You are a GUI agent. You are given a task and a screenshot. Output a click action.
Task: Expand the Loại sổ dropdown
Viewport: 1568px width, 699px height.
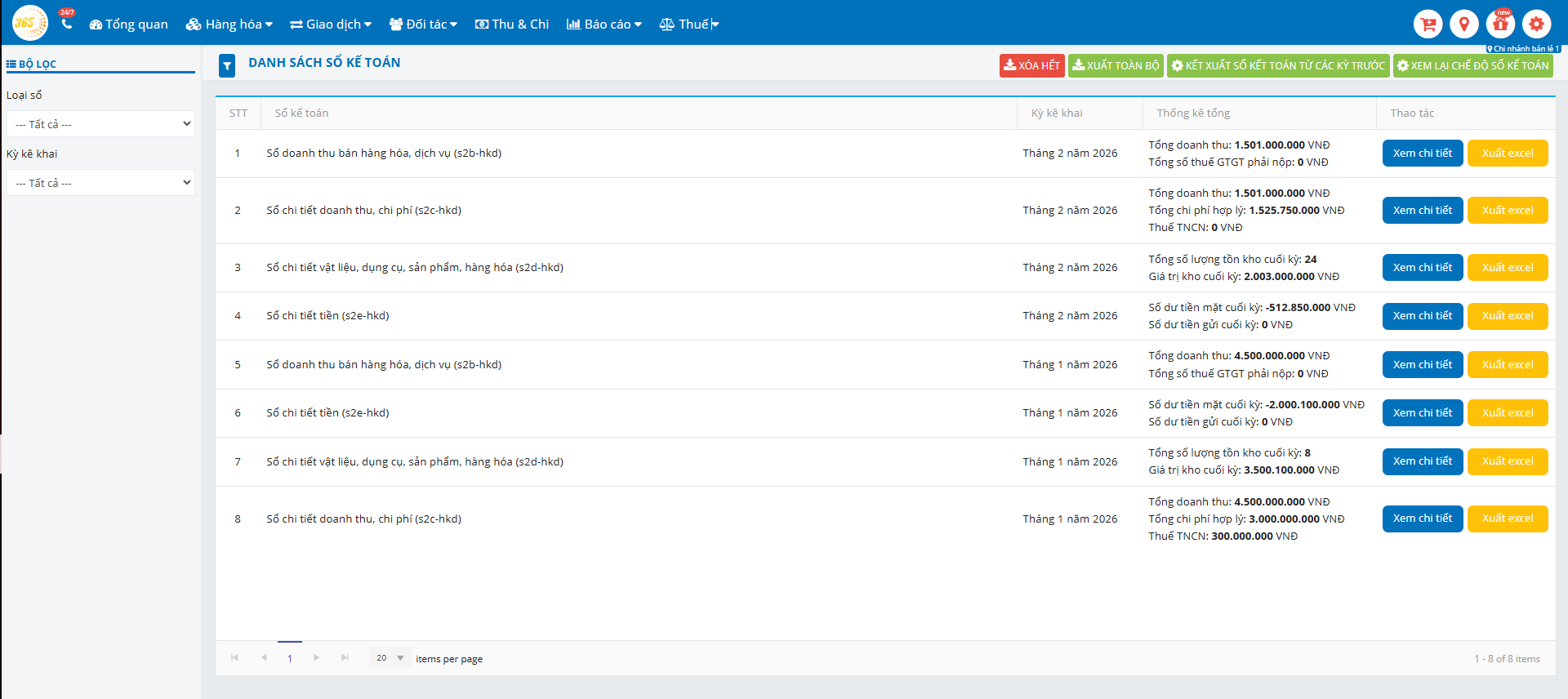pos(100,124)
